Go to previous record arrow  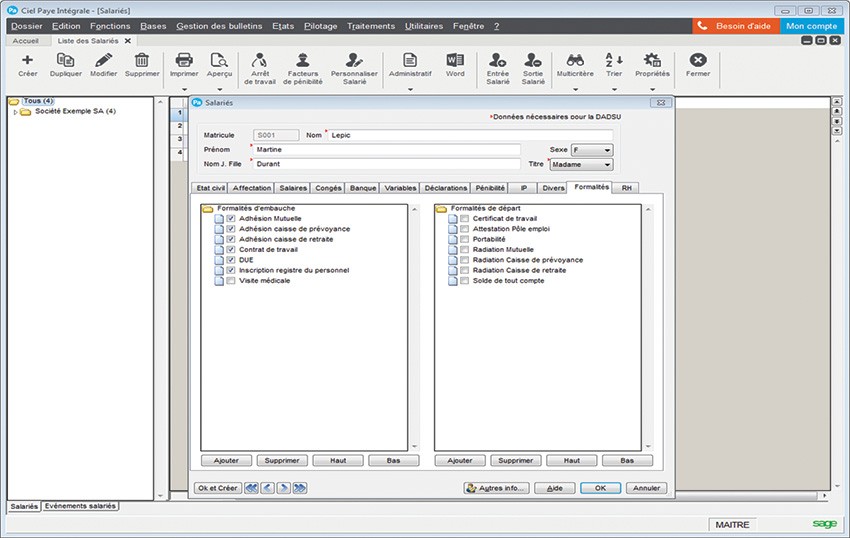tap(267, 488)
